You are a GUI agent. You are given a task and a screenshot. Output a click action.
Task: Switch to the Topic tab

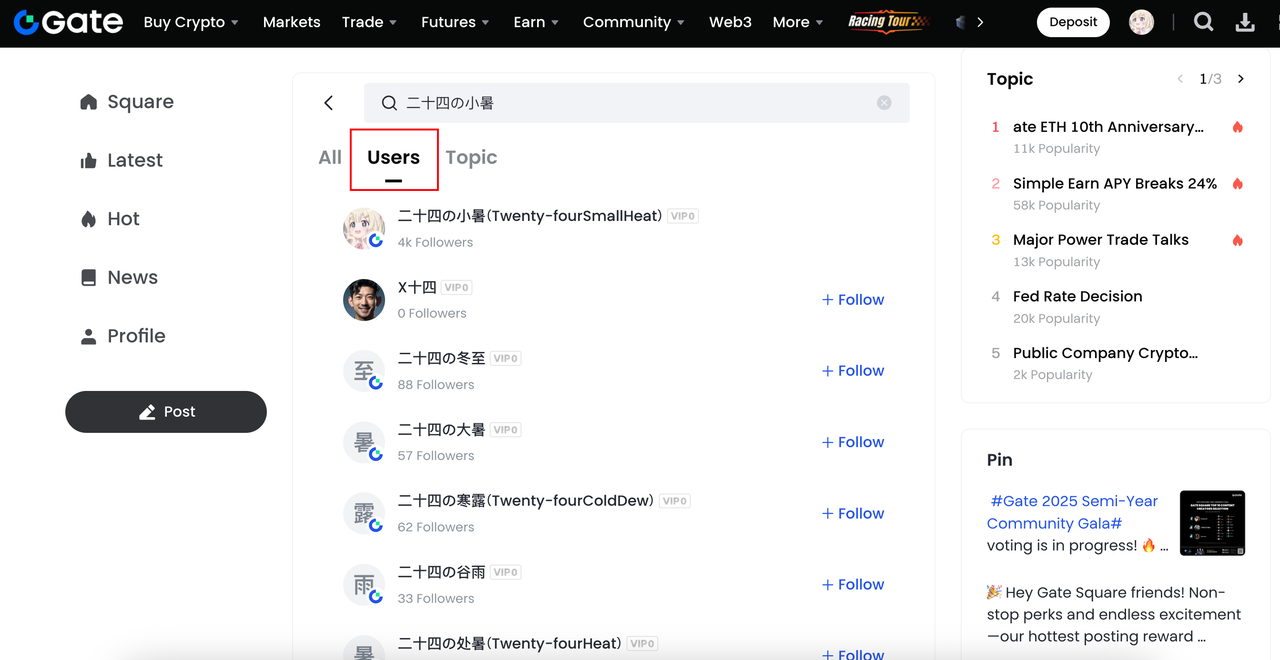point(471,158)
